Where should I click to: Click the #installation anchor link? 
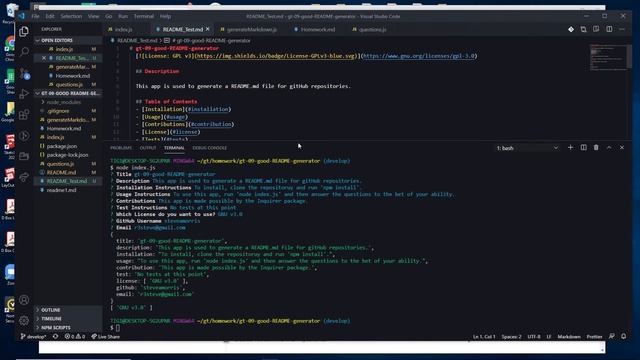pyautogui.click(x=208, y=109)
